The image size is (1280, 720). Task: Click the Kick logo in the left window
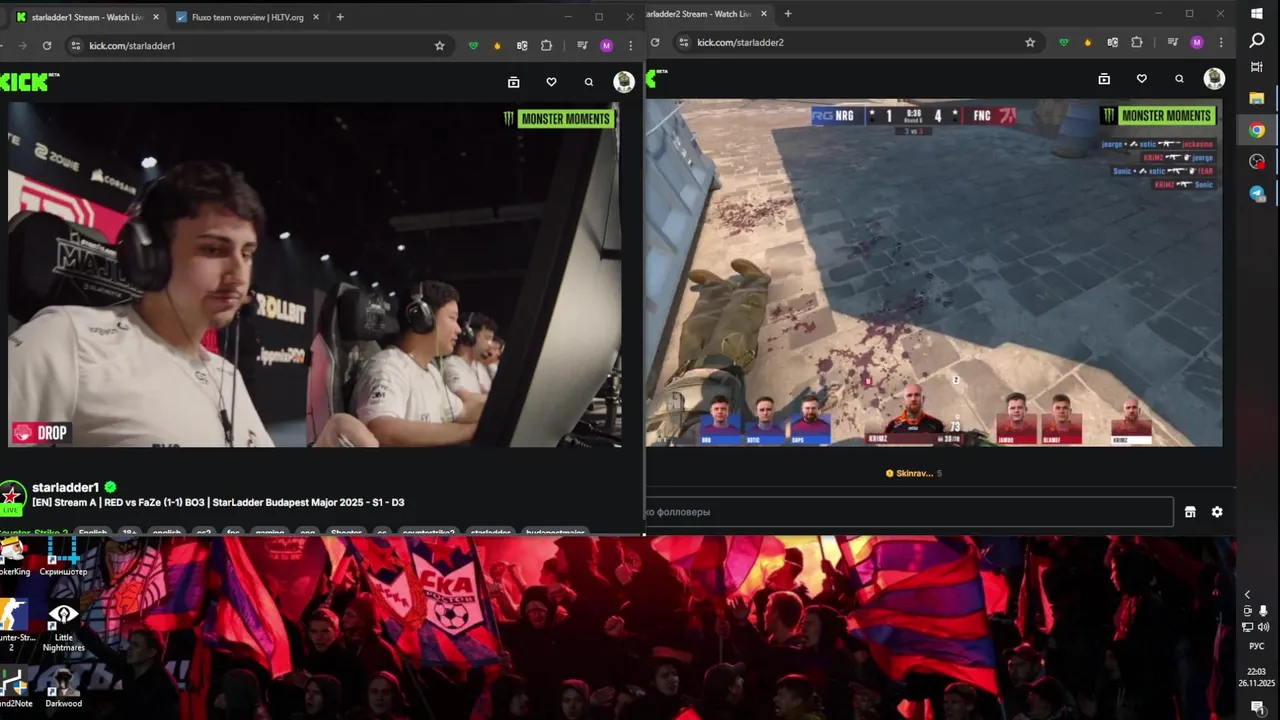tap(27, 82)
